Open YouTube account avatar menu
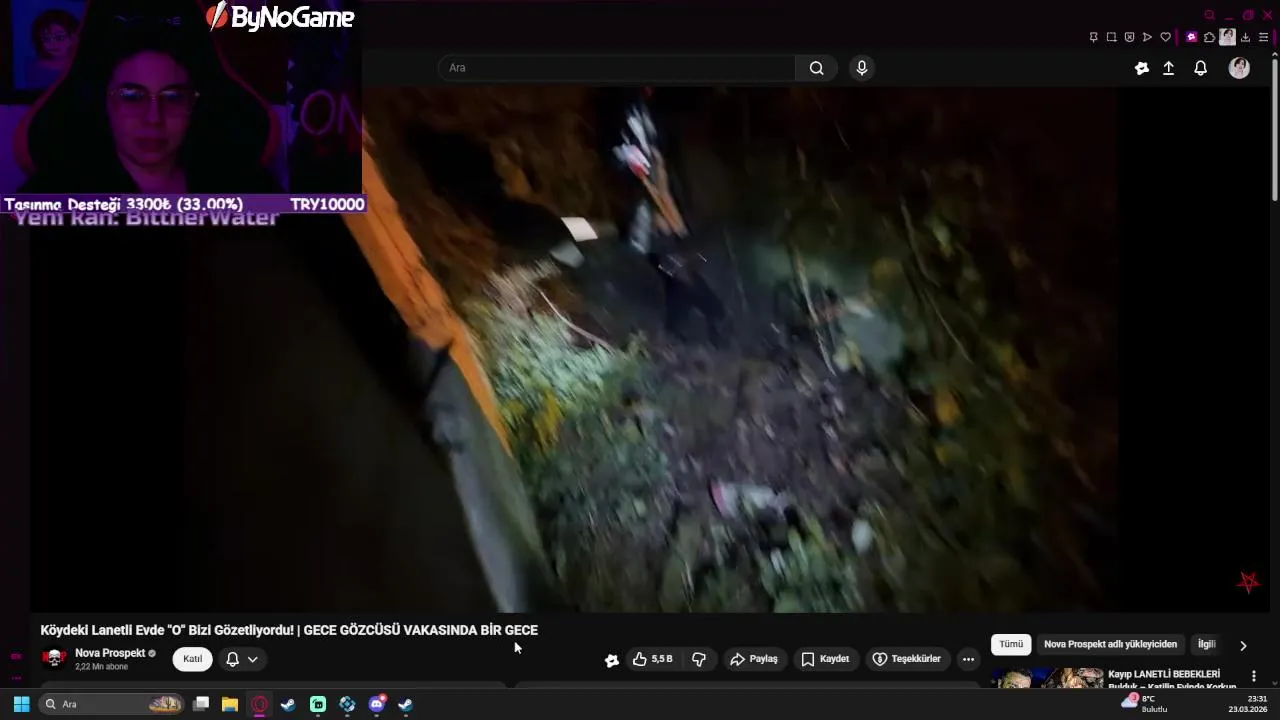The height and width of the screenshot is (720, 1280). (x=1239, y=68)
